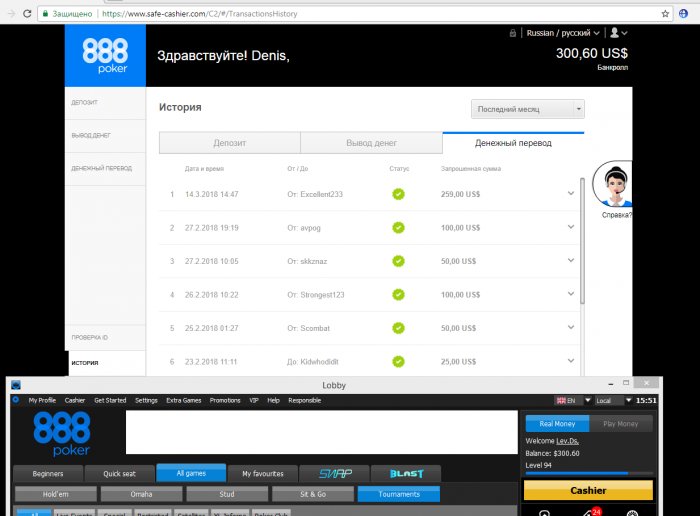Click Hold'em game filter button
The width and height of the screenshot is (700, 516).
click(56, 494)
